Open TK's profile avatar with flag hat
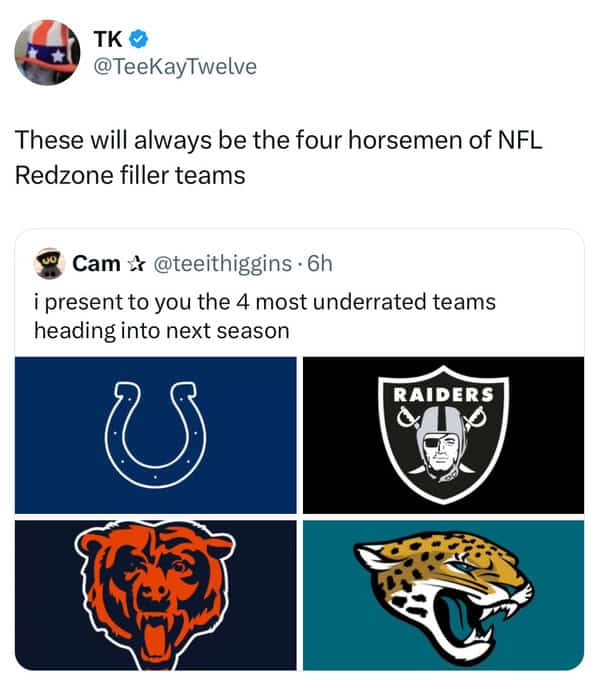This screenshot has height=695, width=599. [x=47, y=52]
